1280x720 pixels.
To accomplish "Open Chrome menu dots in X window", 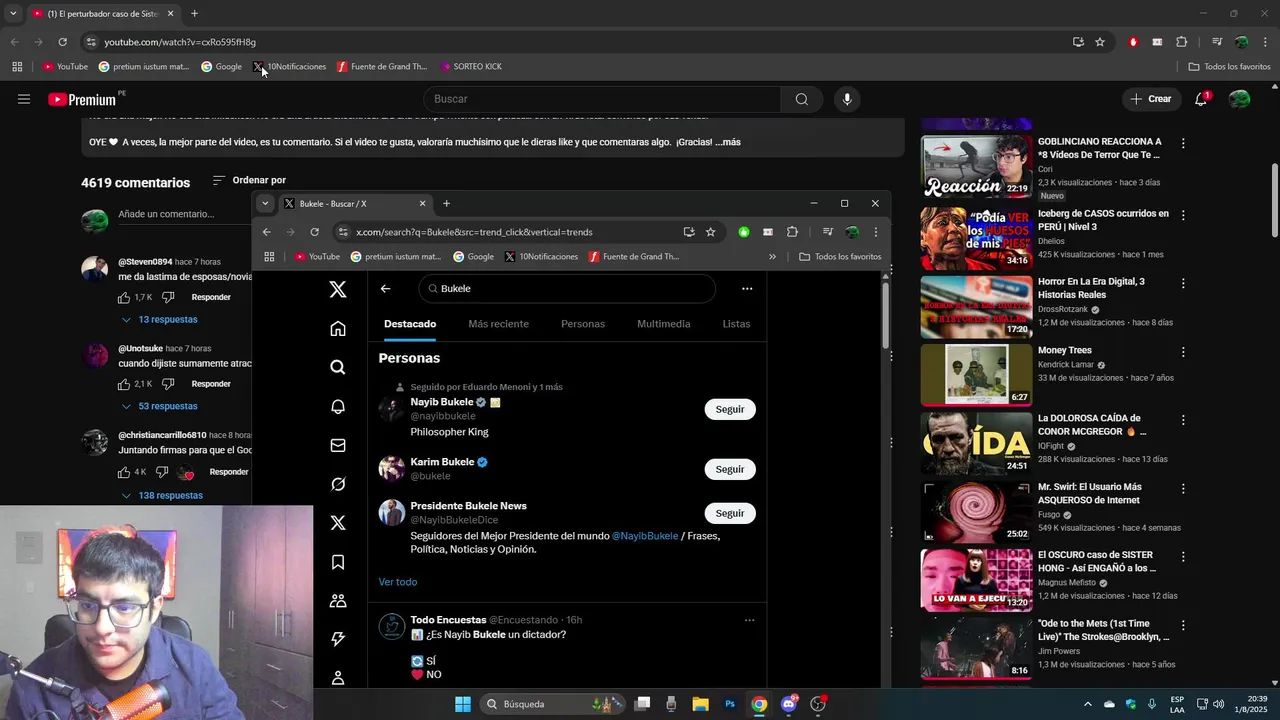I will [x=875, y=232].
